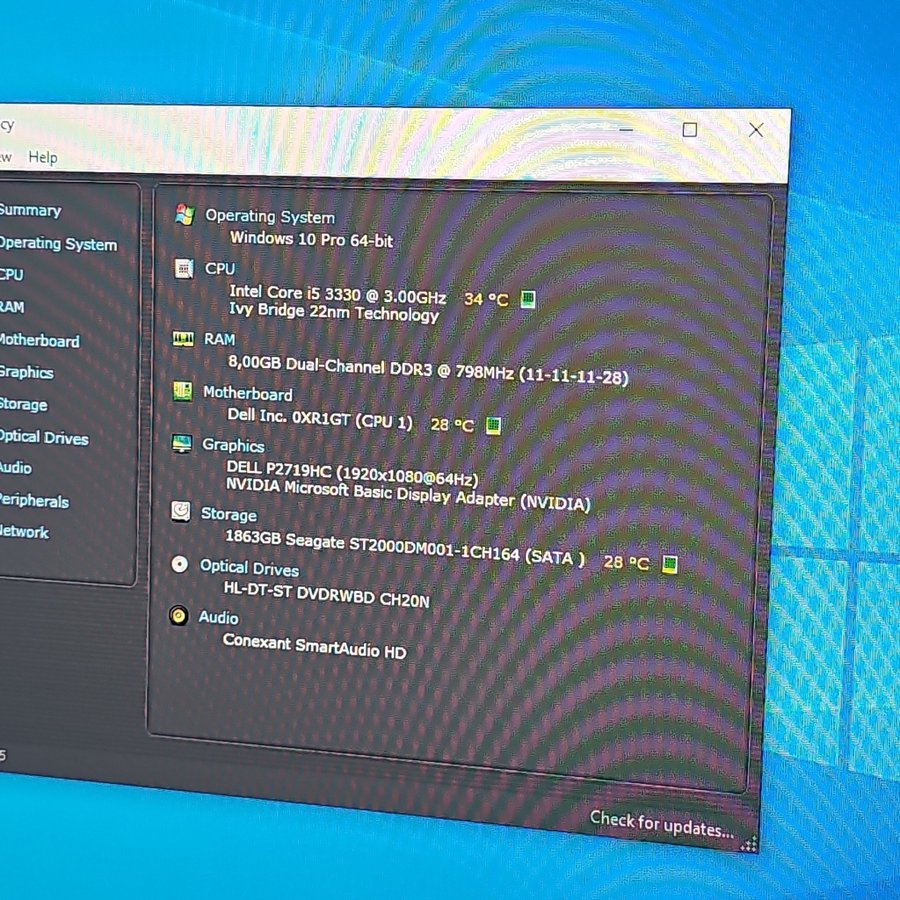Select Network in the sidebar
Viewport: 900px width, 900px height.
(x=24, y=532)
